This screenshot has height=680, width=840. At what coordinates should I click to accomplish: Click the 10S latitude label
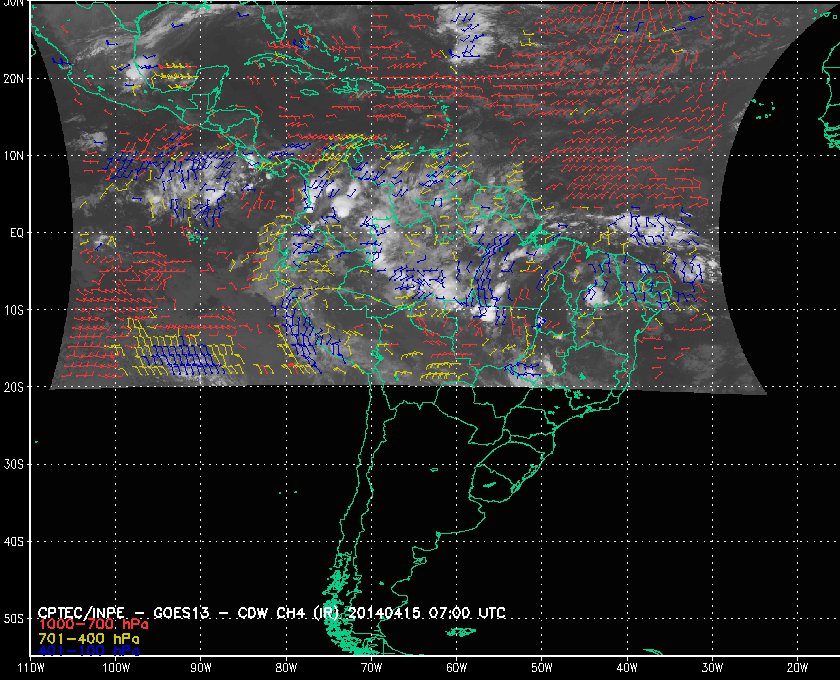(13, 310)
